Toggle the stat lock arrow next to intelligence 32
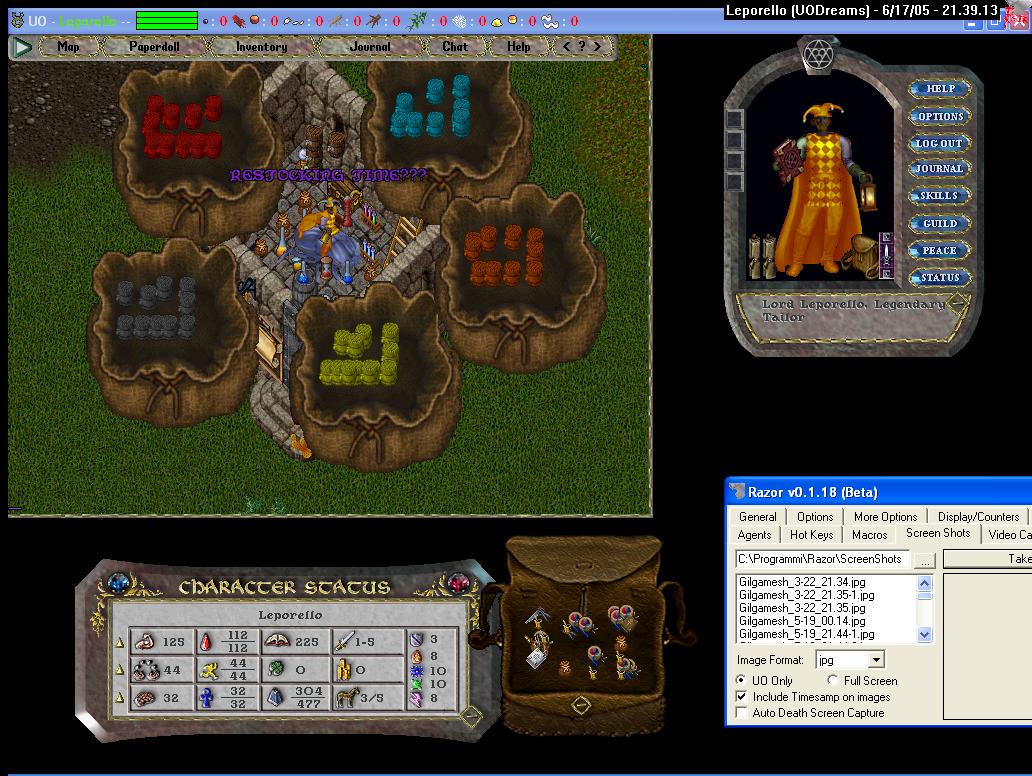 [x=120, y=697]
